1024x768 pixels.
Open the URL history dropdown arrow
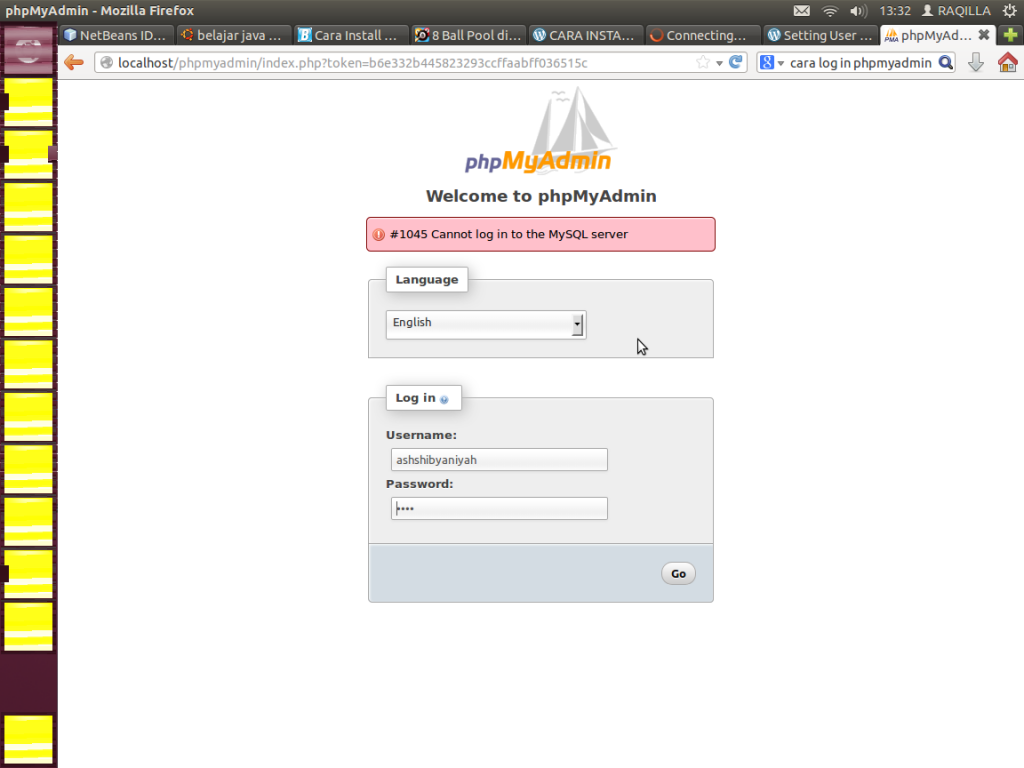719,63
